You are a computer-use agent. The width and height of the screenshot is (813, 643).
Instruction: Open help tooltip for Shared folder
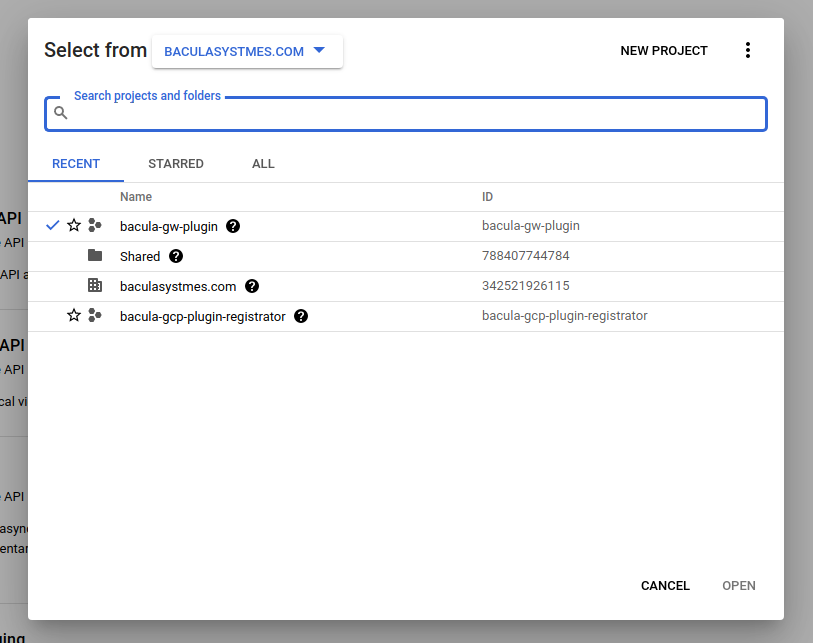176,256
